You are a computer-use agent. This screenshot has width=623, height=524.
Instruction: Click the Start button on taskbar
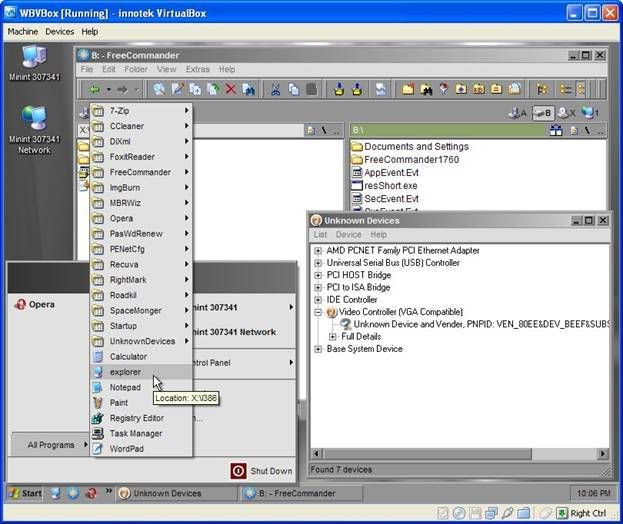pos(25,493)
